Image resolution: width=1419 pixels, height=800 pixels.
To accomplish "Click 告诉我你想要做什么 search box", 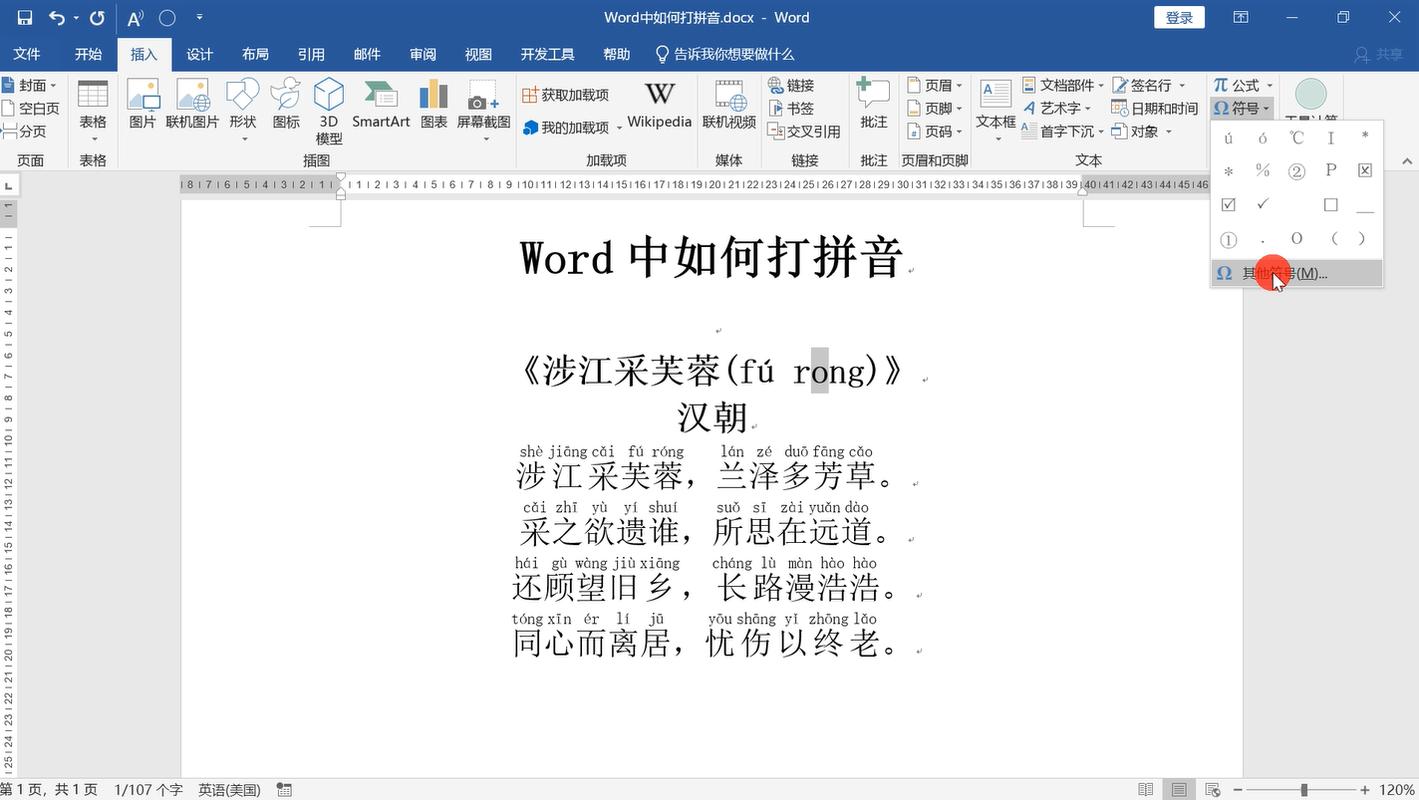I will click(724, 54).
